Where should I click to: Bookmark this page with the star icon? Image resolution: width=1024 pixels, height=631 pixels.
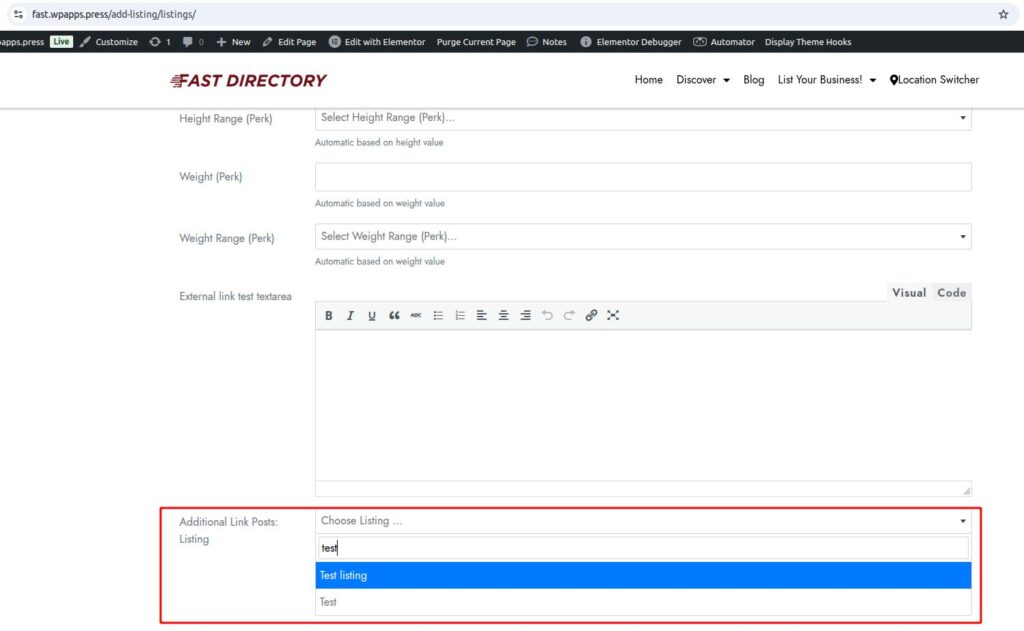tap(1003, 14)
